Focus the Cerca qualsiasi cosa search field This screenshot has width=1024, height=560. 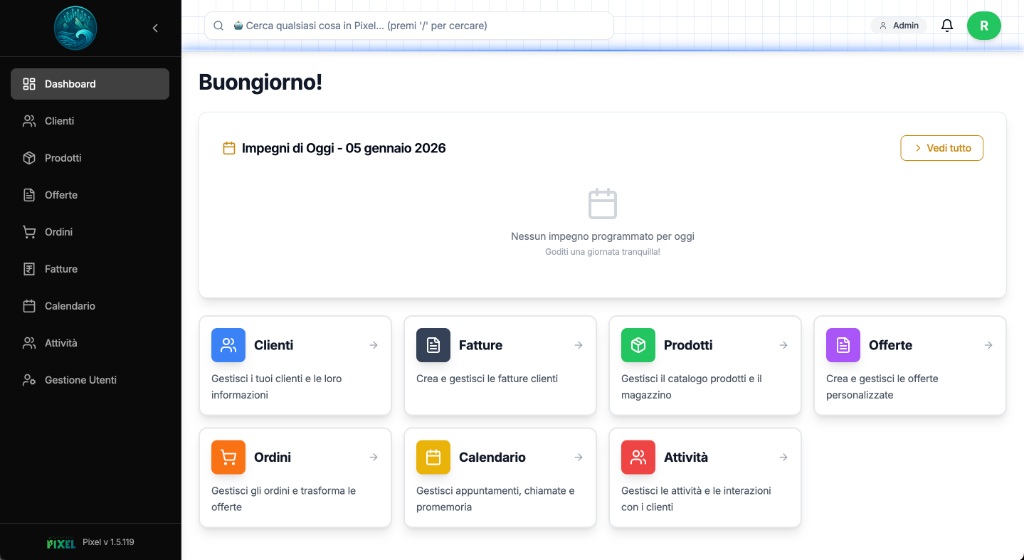pos(410,25)
